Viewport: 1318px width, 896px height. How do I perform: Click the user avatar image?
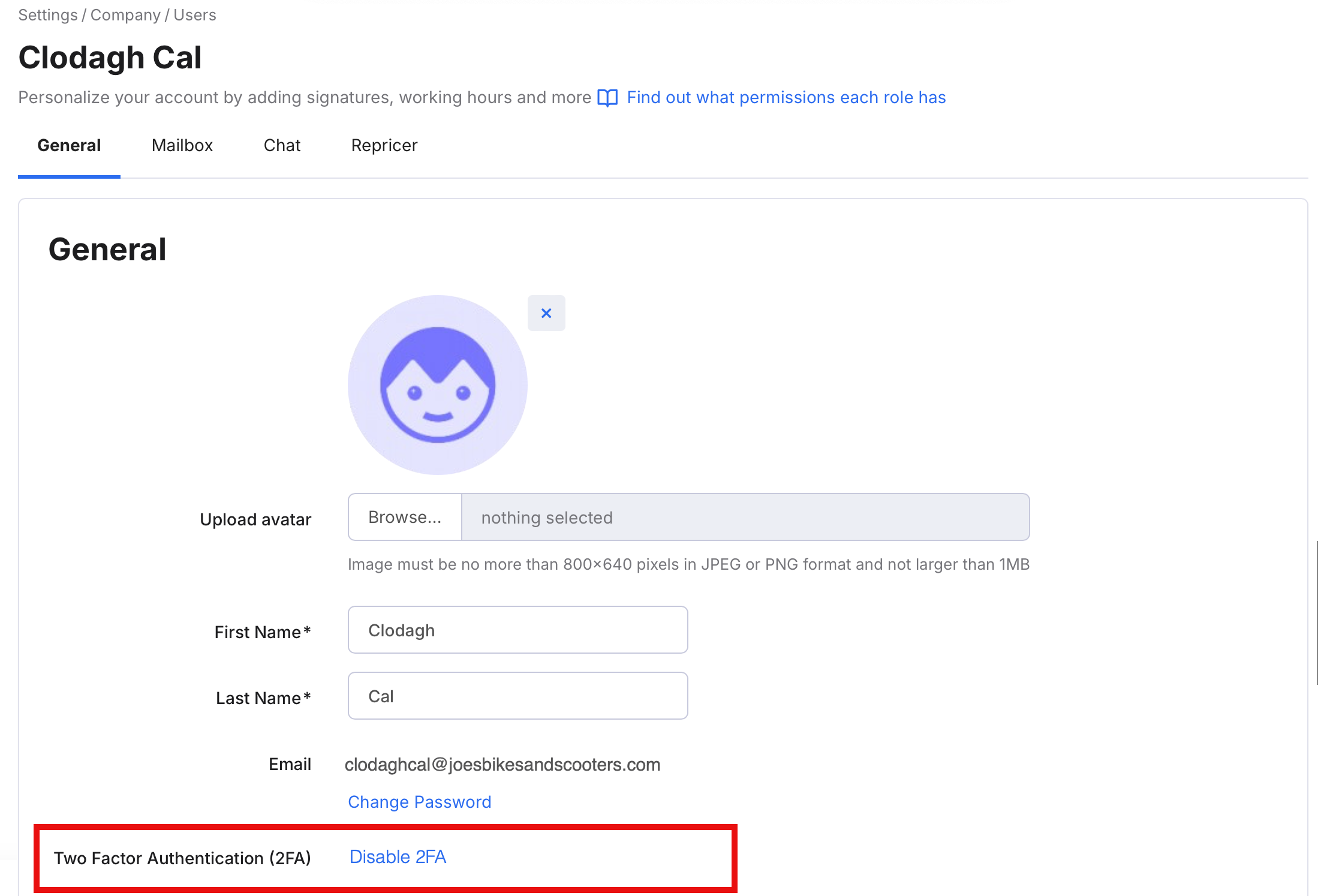click(438, 385)
